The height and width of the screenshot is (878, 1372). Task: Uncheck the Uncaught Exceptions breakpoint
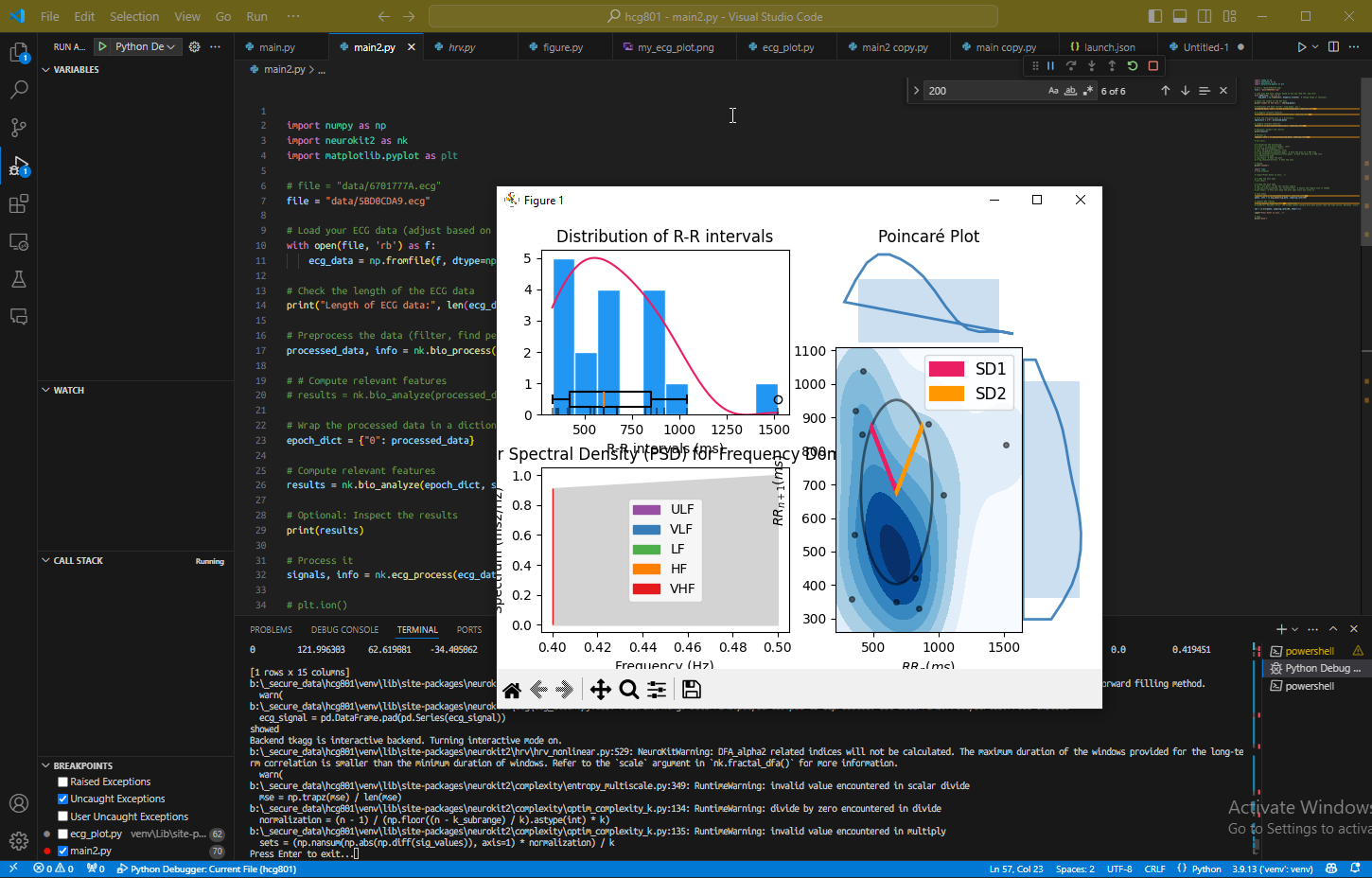click(x=62, y=799)
